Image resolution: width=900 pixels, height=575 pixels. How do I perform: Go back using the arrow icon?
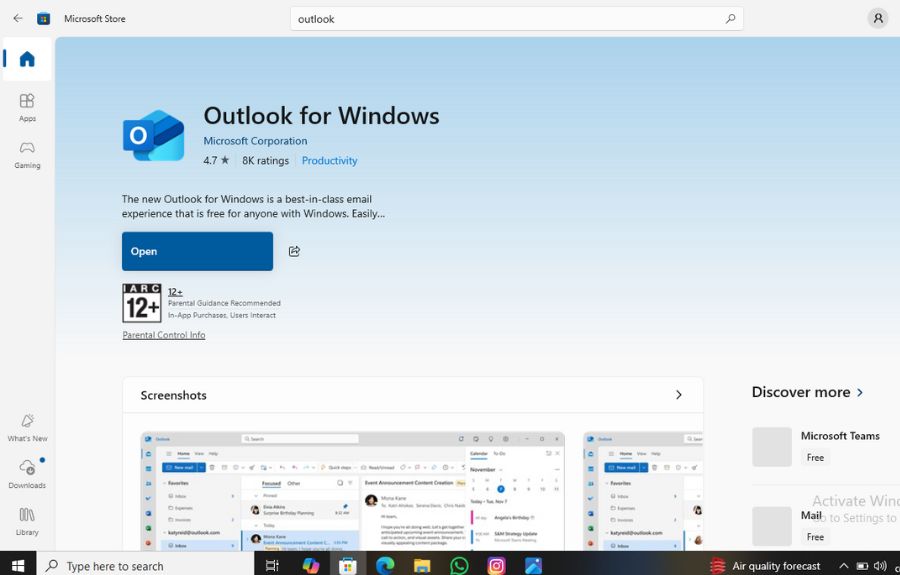pyautogui.click(x=18, y=18)
